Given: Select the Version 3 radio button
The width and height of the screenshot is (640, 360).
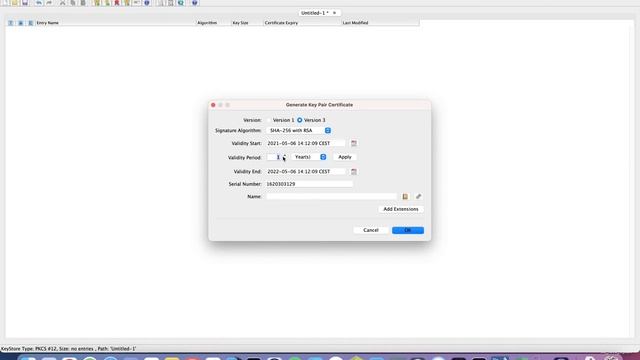Looking at the screenshot, I should (x=300, y=120).
